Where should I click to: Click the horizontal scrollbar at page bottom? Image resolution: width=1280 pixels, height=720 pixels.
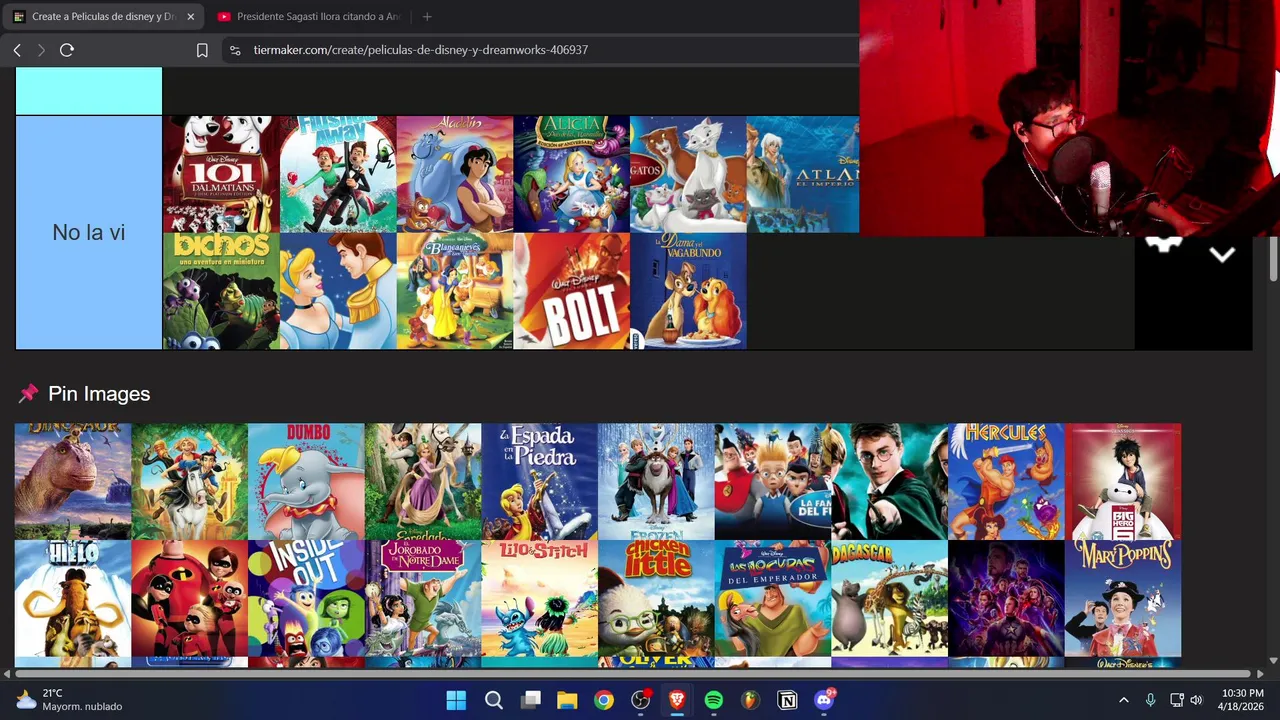[632, 674]
